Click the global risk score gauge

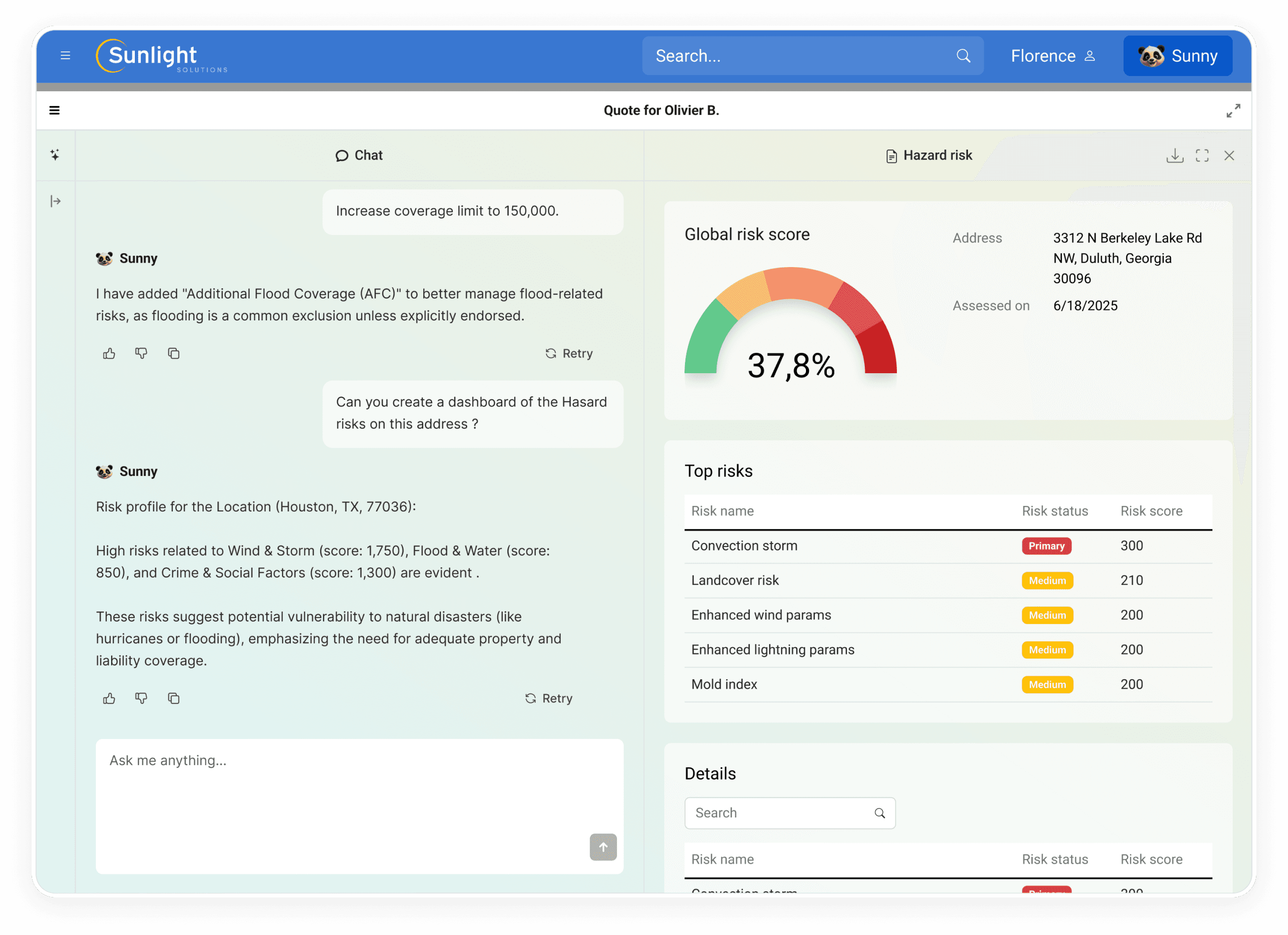click(790, 329)
